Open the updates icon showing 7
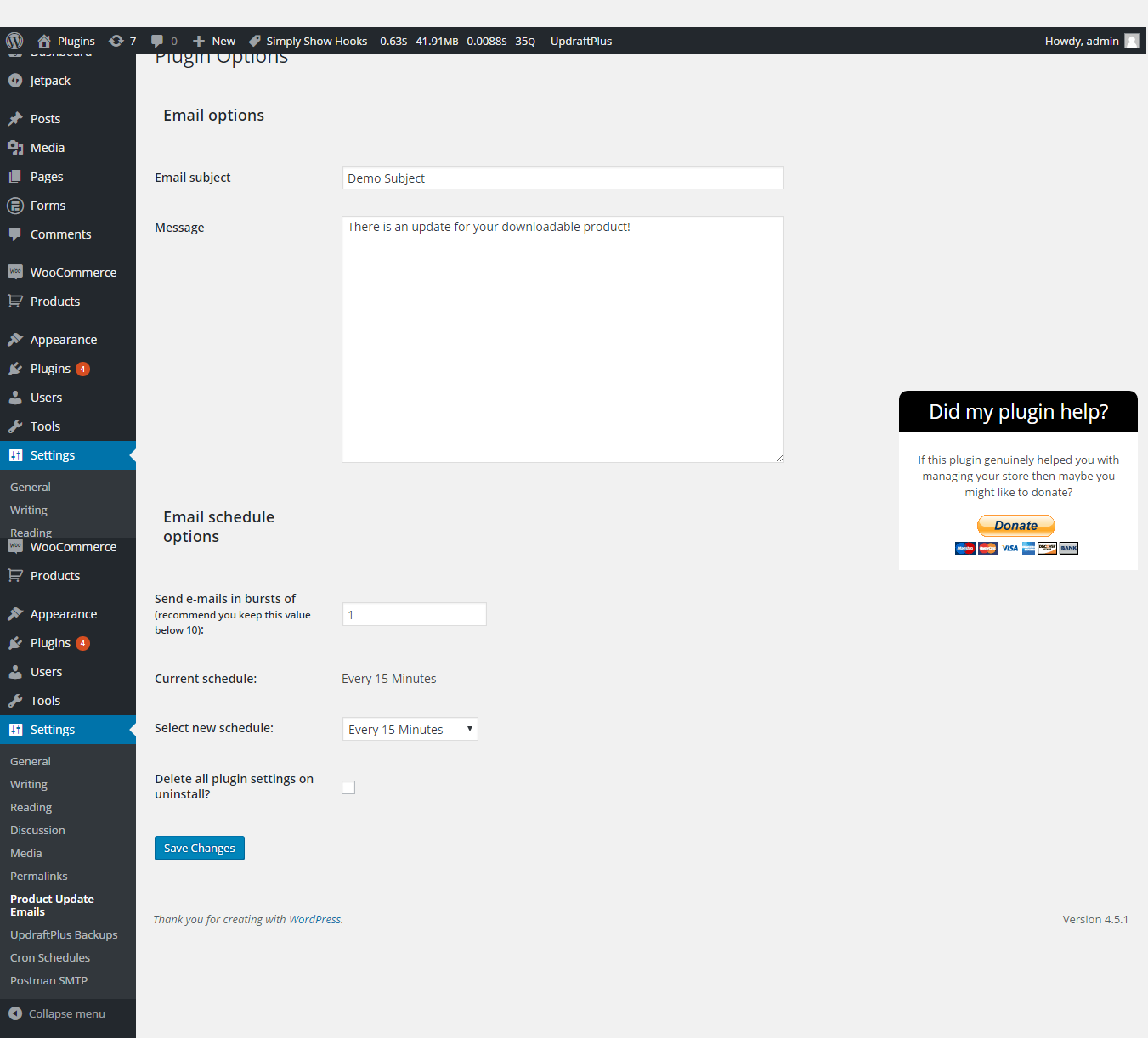The width and height of the screenshot is (1148, 1038). [x=116, y=41]
